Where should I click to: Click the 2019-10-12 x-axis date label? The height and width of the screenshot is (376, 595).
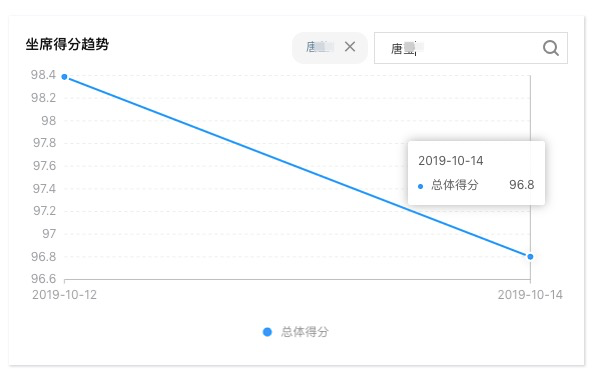click(65, 295)
